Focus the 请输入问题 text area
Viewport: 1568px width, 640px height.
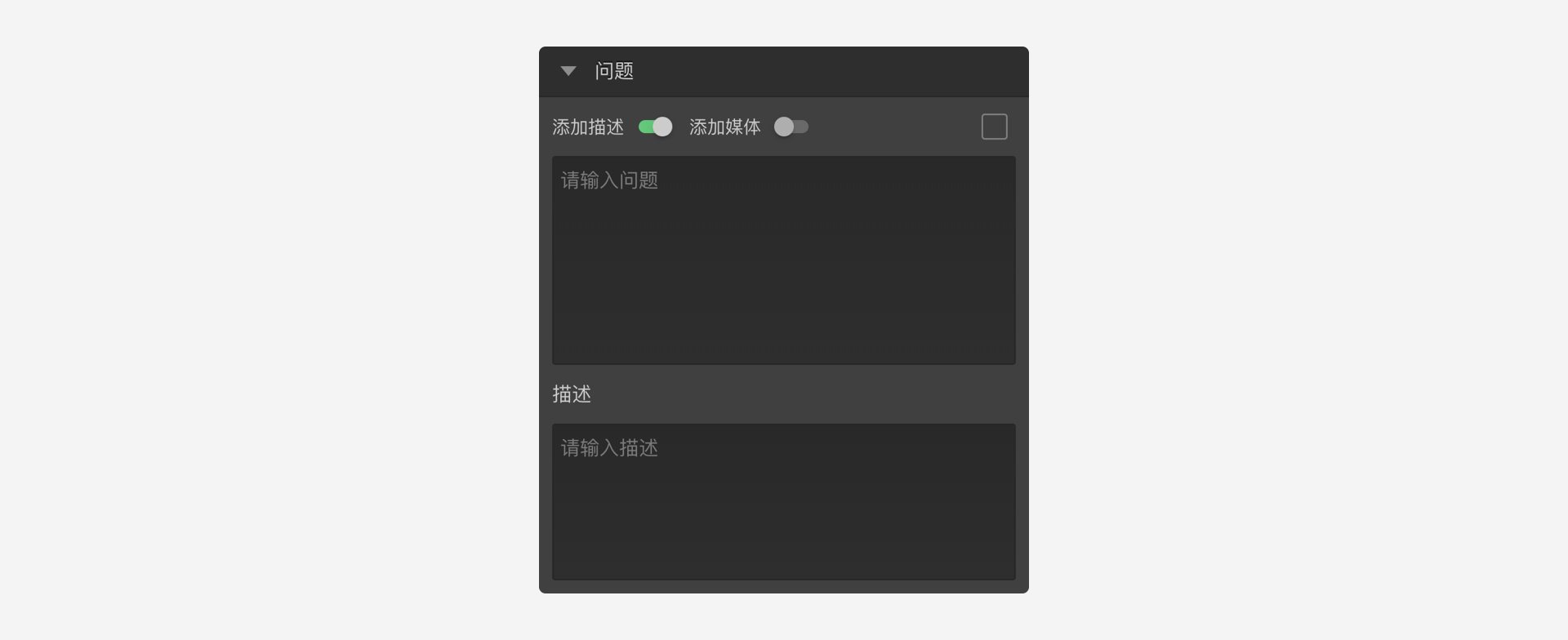[x=784, y=260]
